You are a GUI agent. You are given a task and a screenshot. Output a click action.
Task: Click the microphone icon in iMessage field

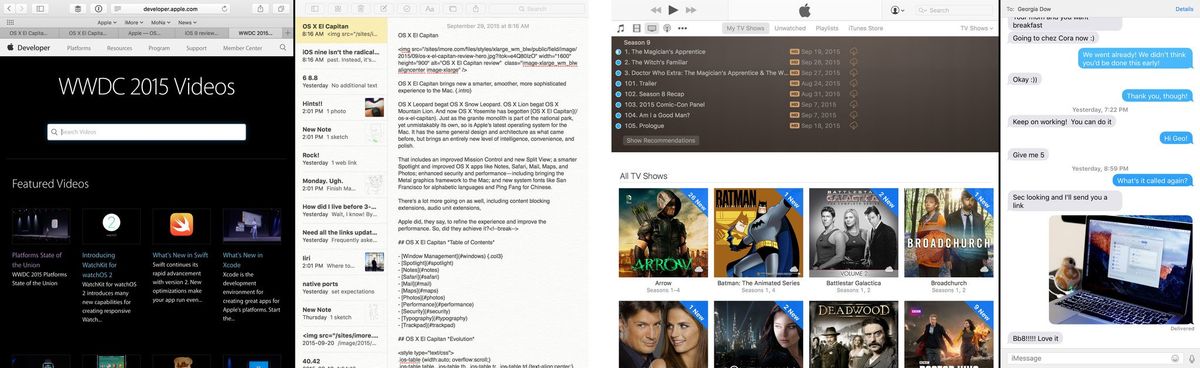[1191, 357]
